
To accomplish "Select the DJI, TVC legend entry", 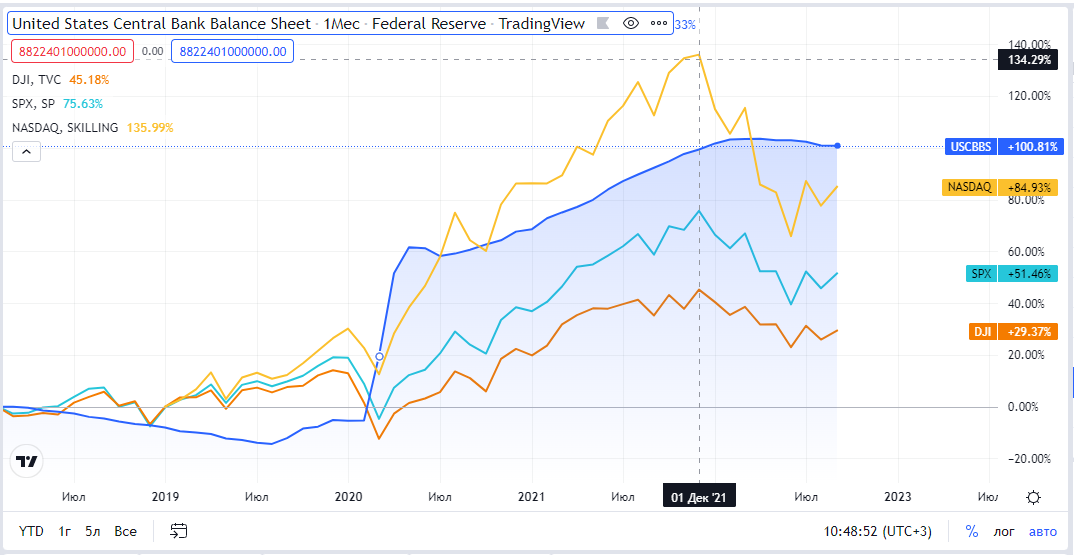I will [36, 79].
